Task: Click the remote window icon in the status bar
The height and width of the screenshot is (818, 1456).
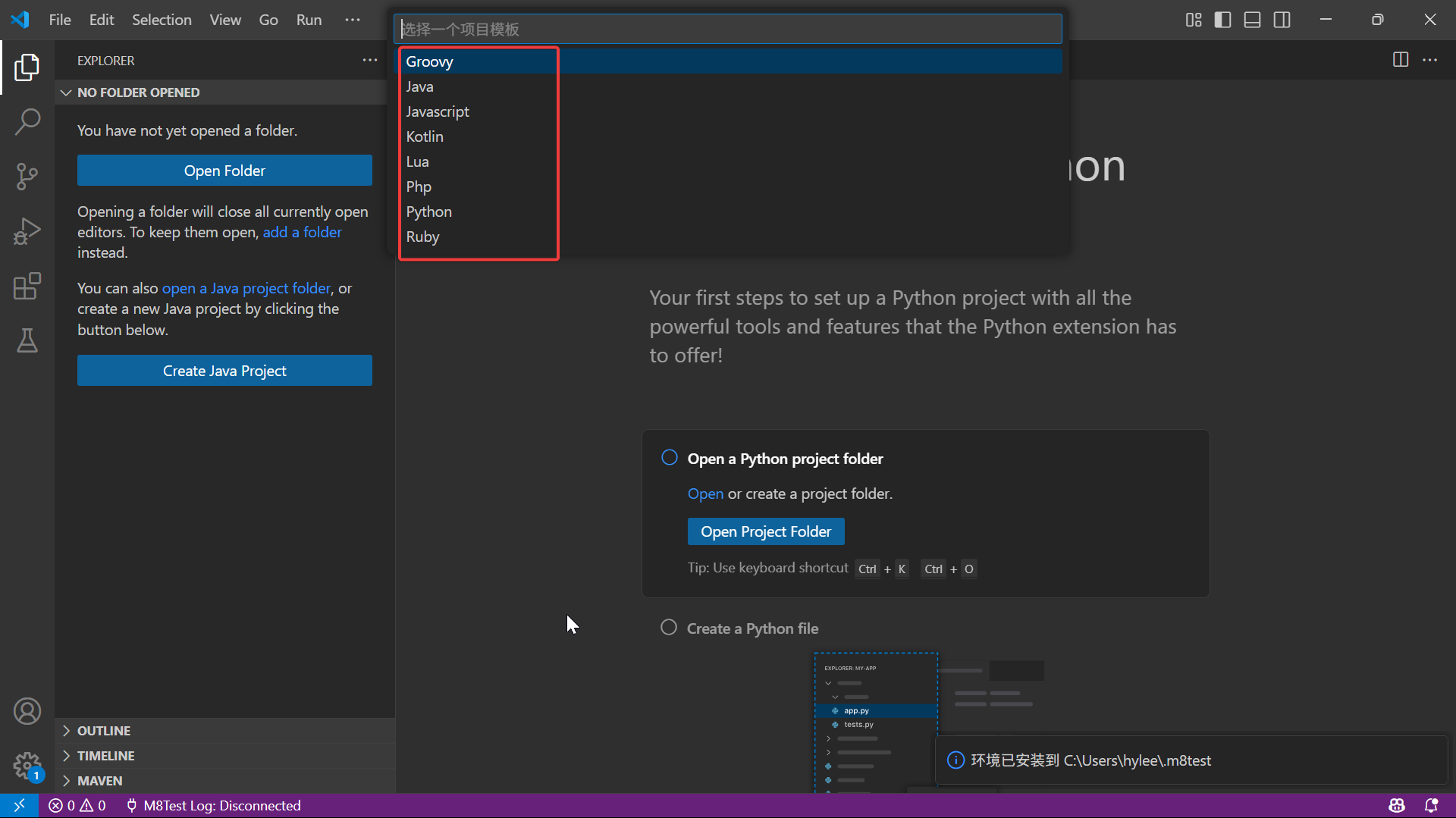Action: click(x=19, y=805)
